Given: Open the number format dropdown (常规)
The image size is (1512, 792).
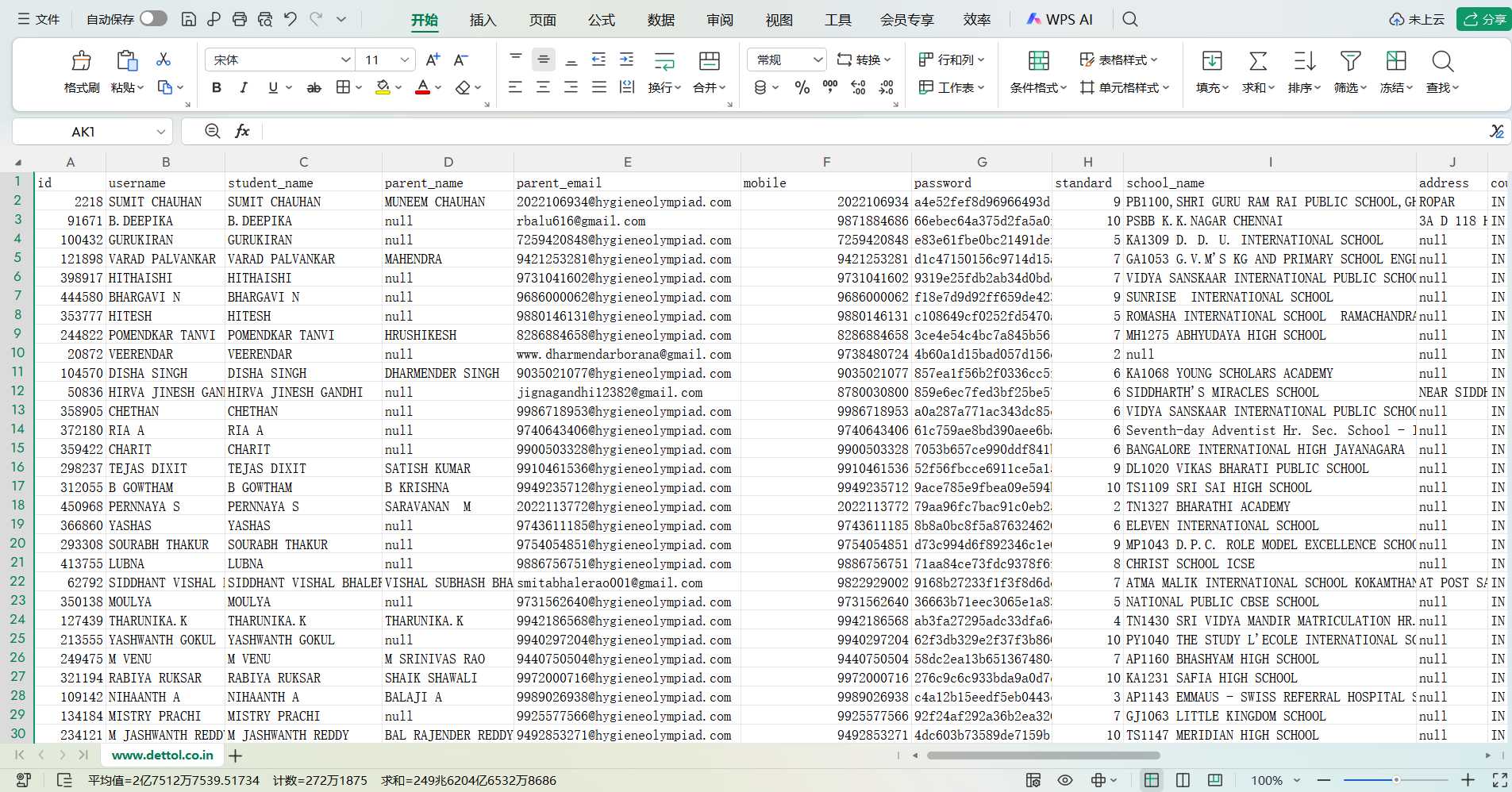Looking at the screenshot, I should point(818,60).
